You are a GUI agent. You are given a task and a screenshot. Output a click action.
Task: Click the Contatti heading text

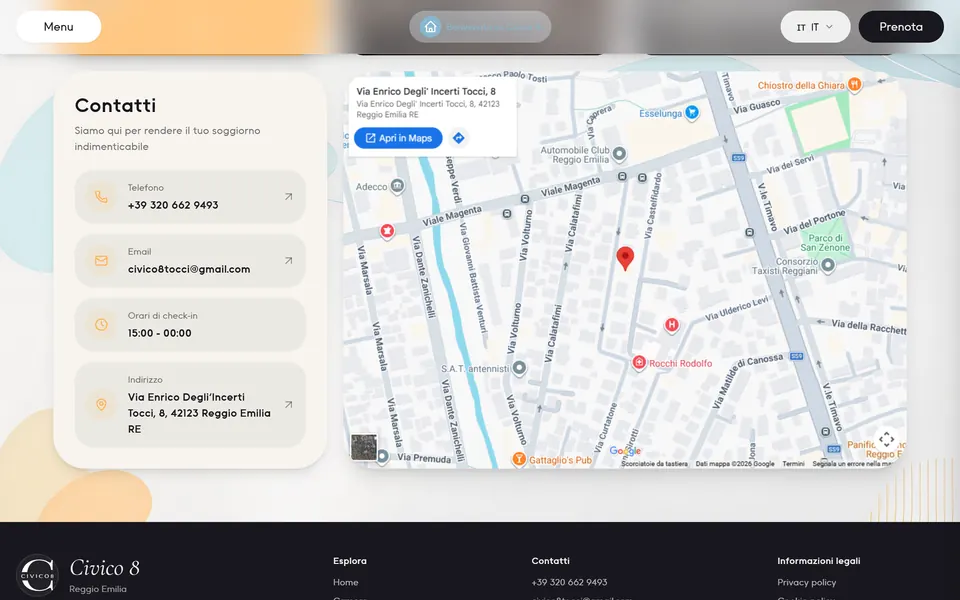(115, 105)
